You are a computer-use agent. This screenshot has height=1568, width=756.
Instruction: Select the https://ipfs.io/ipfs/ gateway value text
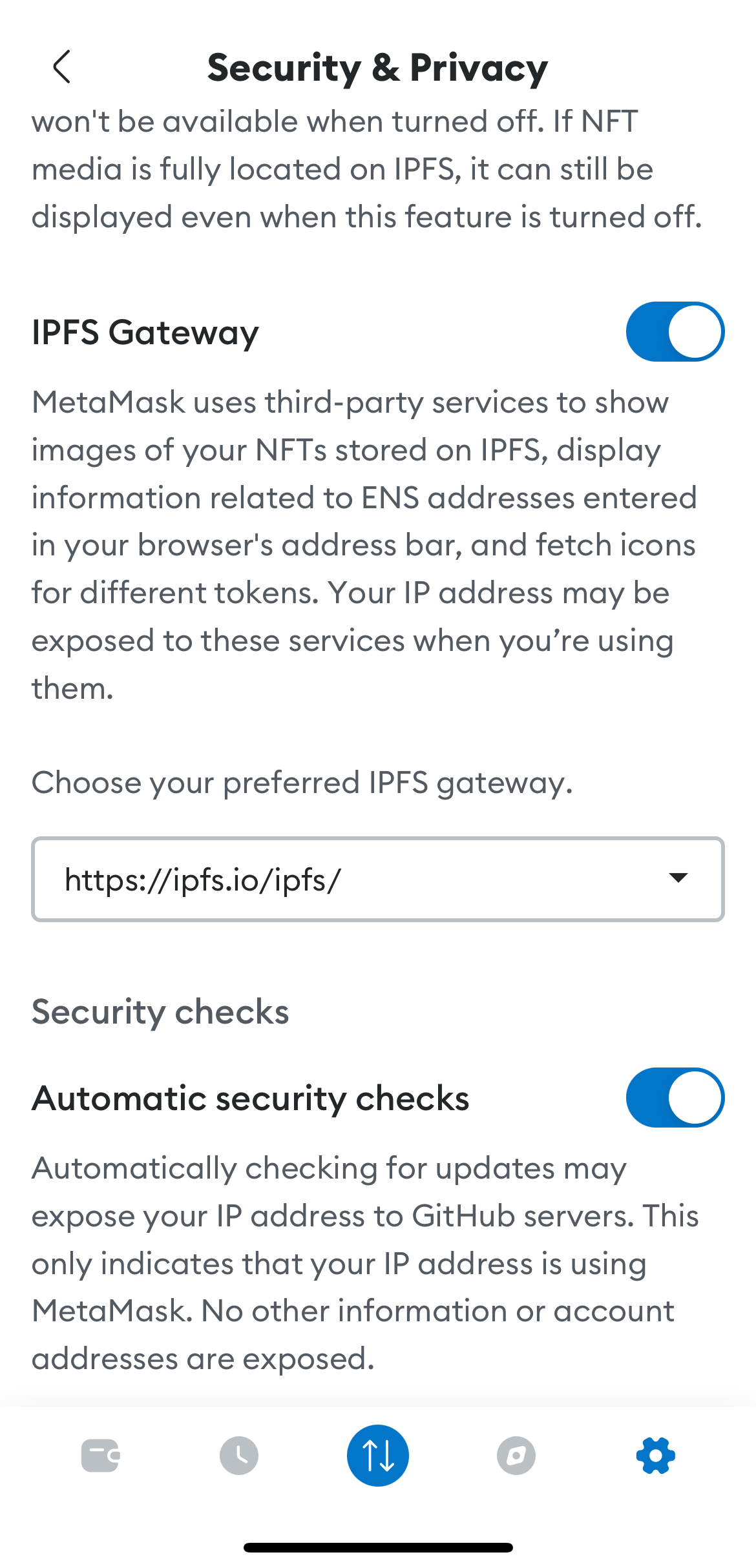[203, 880]
